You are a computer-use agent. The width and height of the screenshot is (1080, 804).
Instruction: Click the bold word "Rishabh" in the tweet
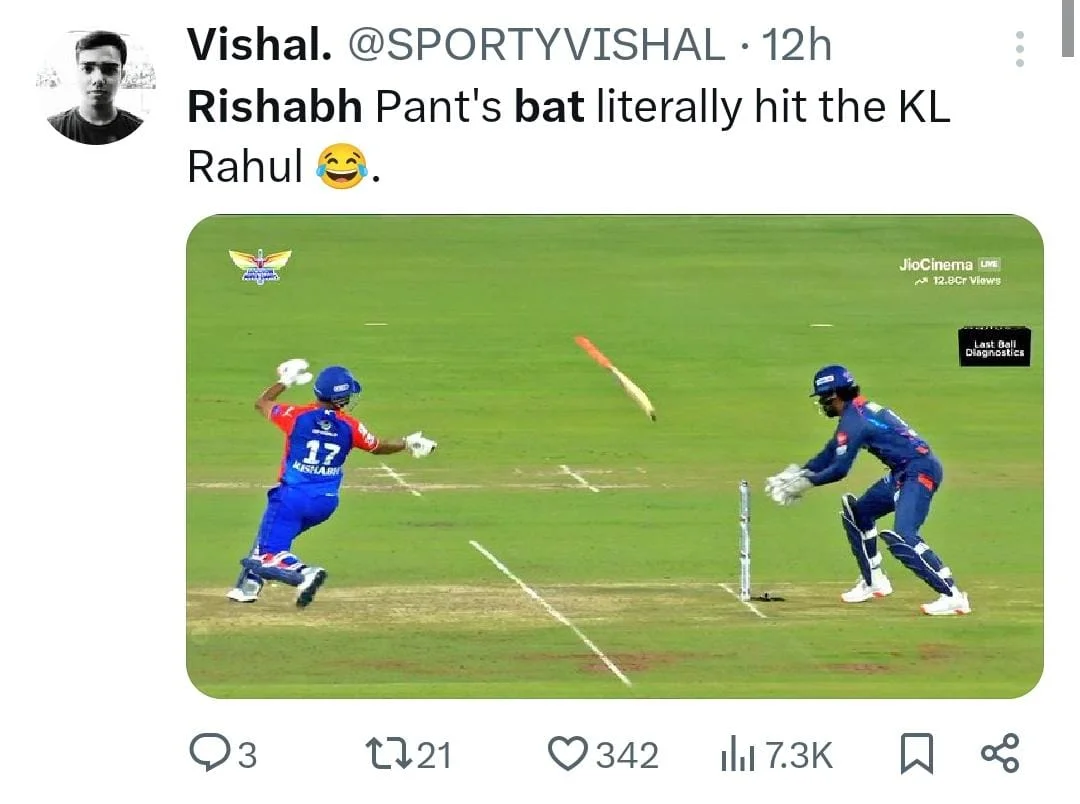(274, 107)
